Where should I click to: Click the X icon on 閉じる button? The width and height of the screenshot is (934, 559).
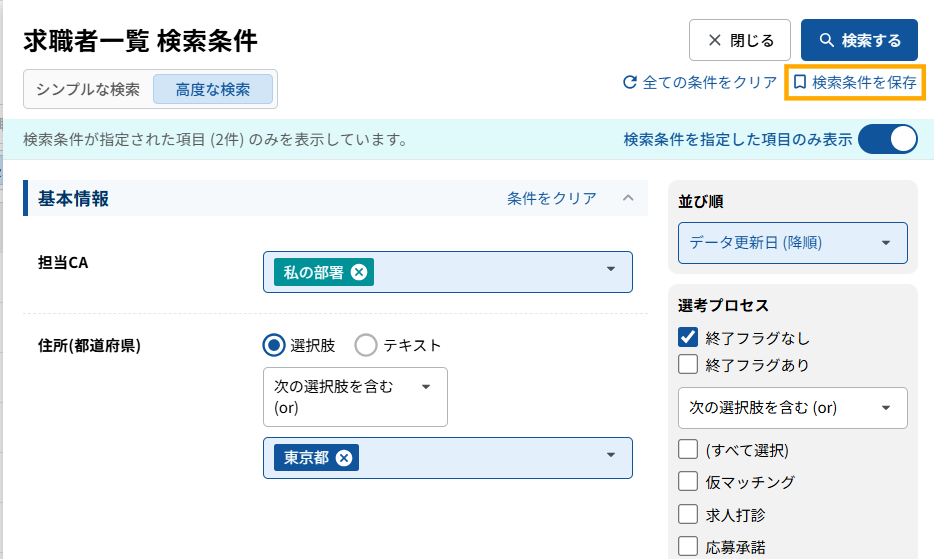(x=714, y=41)
